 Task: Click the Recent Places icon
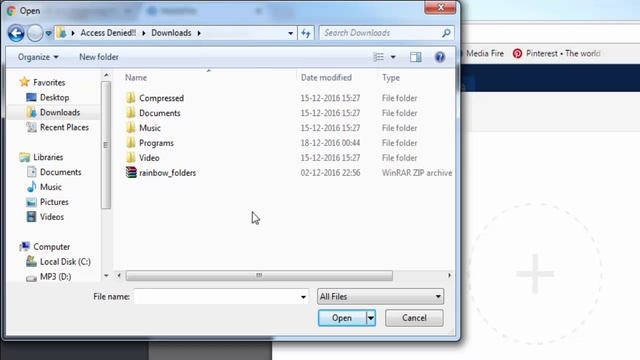(31, 127)
